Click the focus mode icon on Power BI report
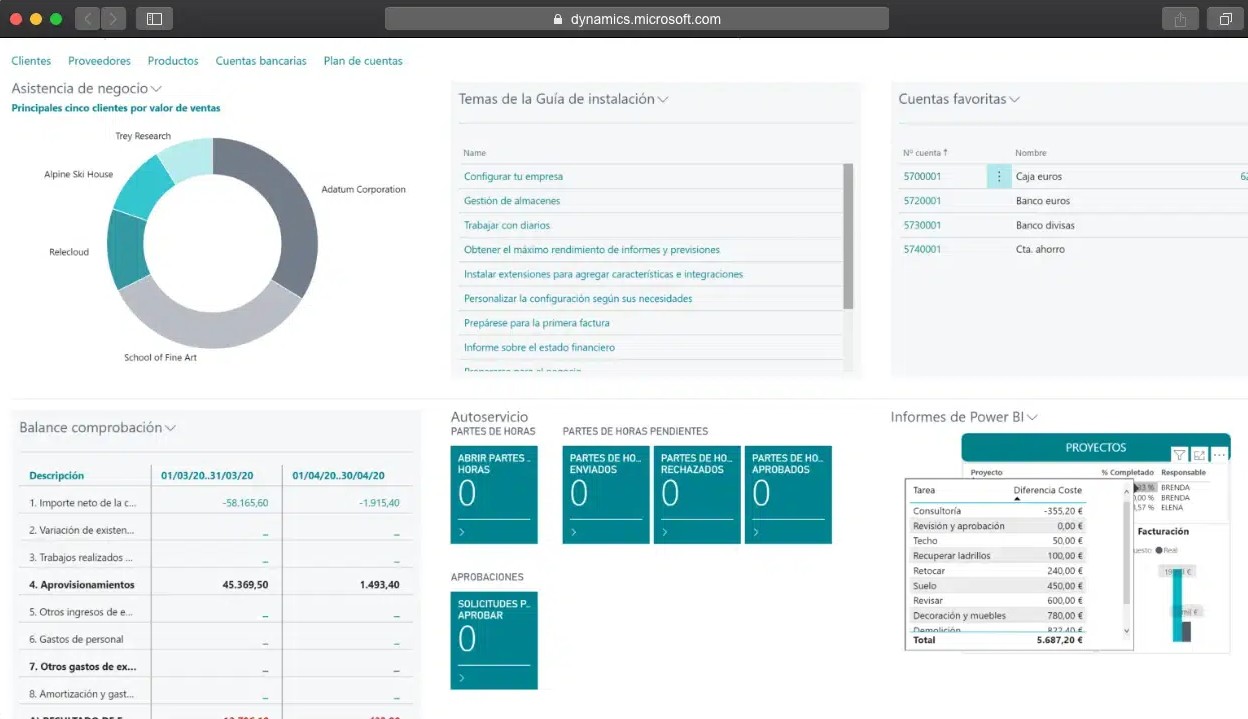 (x=1199, y=454)
